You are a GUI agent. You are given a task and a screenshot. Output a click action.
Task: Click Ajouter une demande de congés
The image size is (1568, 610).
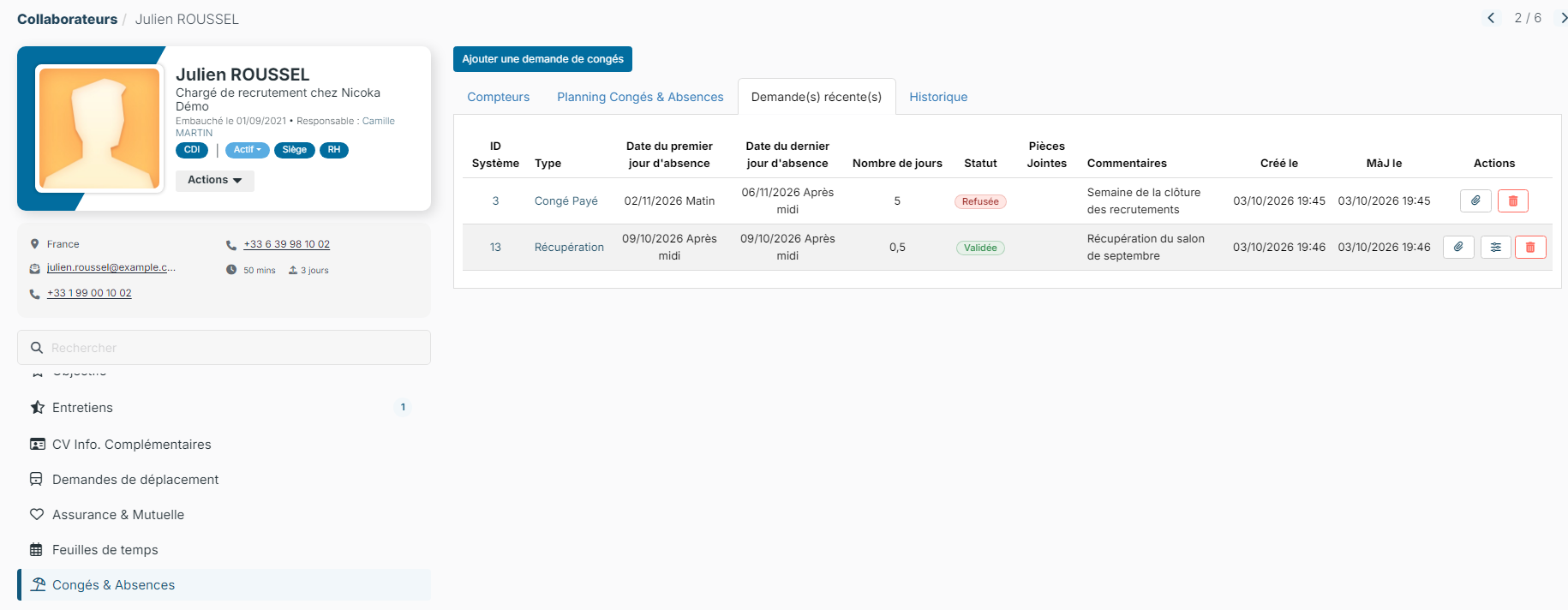click(542, 59)
